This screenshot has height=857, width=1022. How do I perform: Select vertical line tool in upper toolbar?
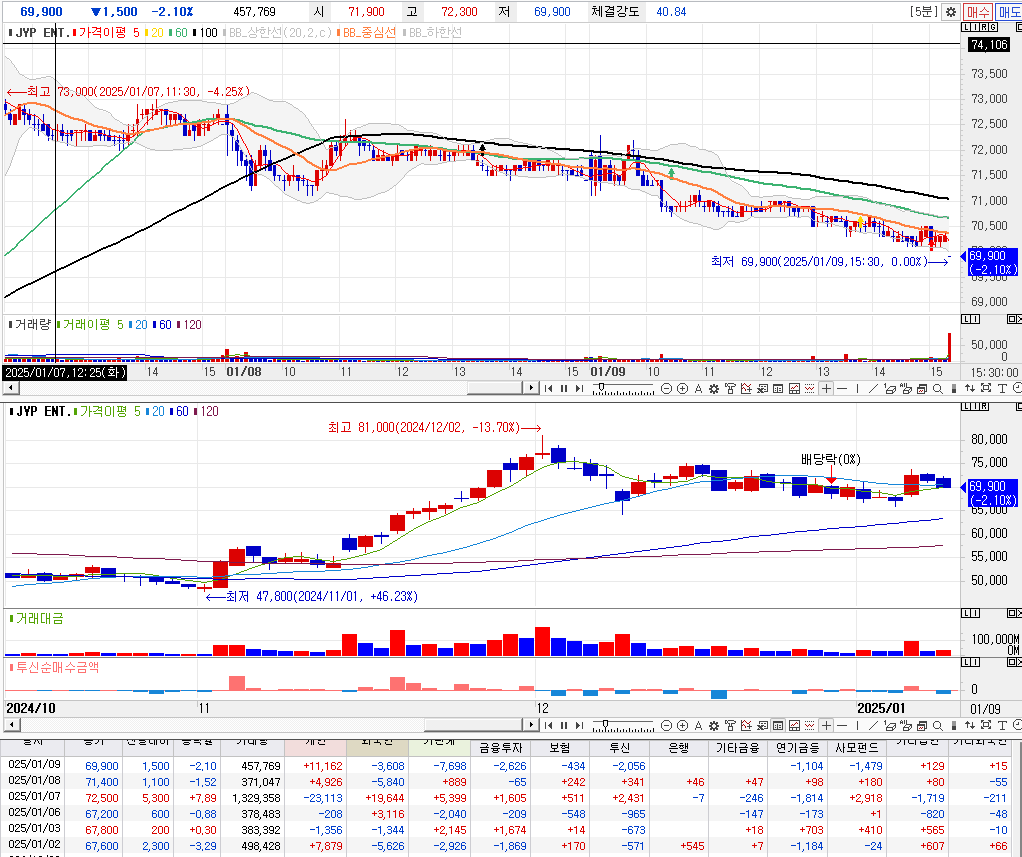click(x=858, y=388)
